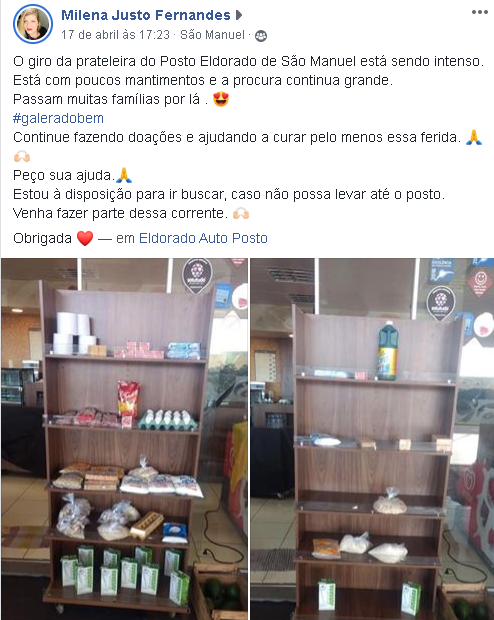This screenshot has width=494, height=620.
Task: Open the Eldorado Auto Posto location link
Action: tap(203, 238)
